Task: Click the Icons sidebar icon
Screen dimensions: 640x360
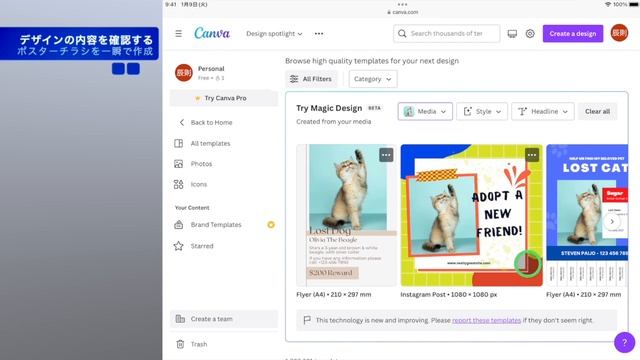Action: click(178, 184)
